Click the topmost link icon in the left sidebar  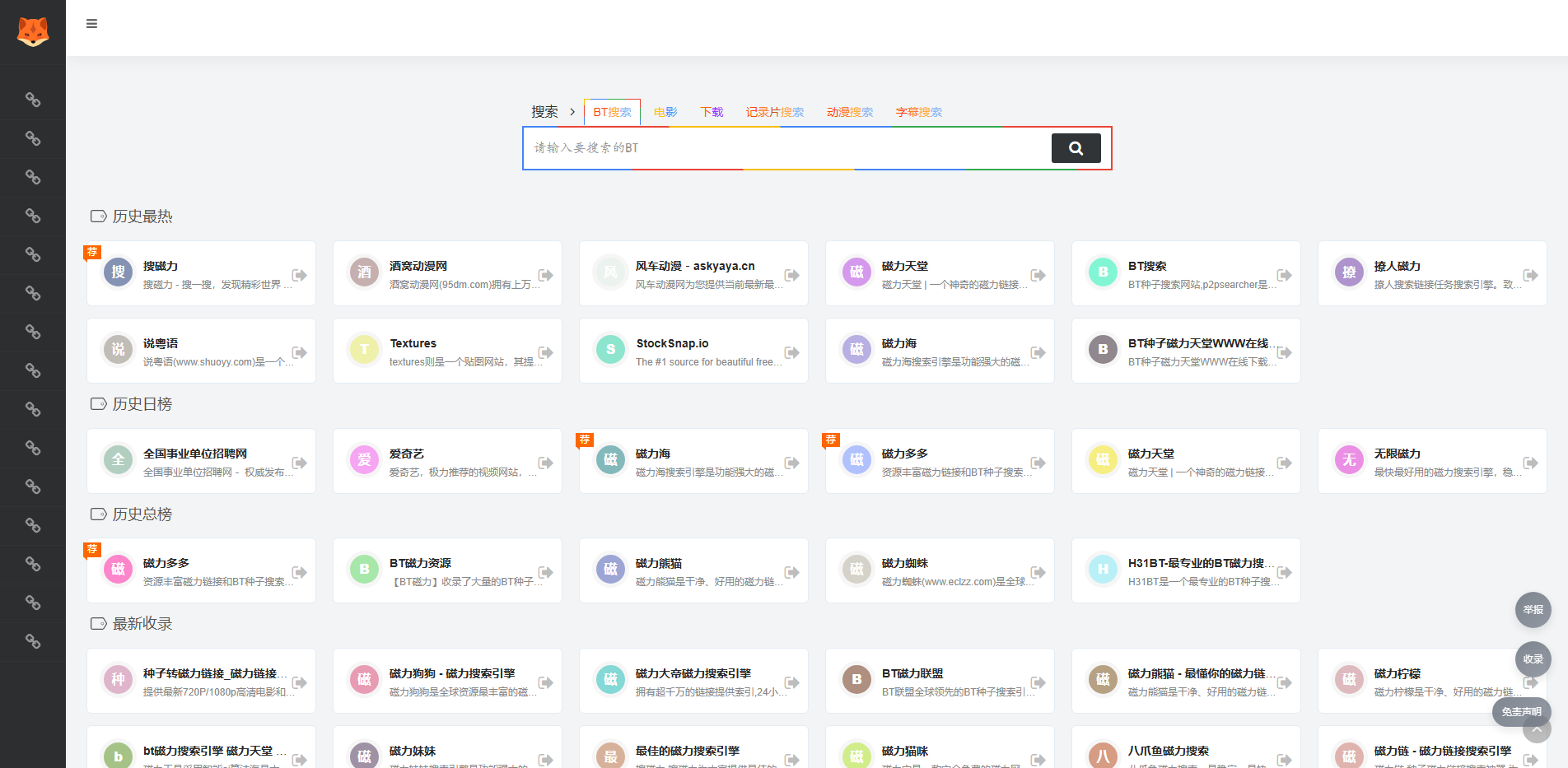[33, 100]
